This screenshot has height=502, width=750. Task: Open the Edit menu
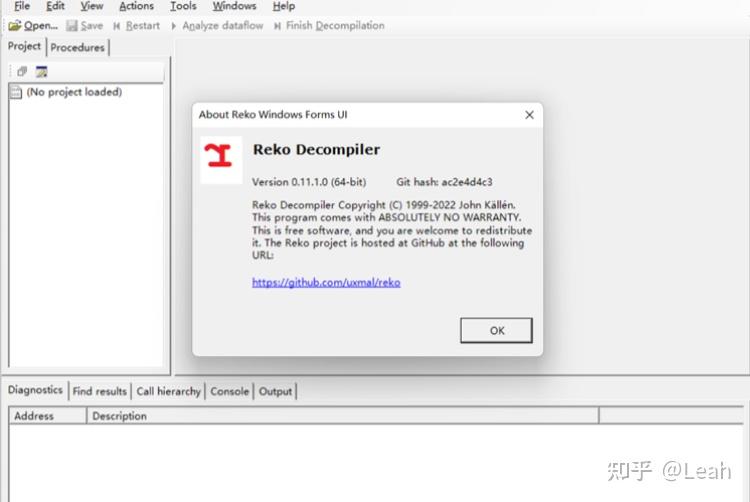click(x=55, y=6)
